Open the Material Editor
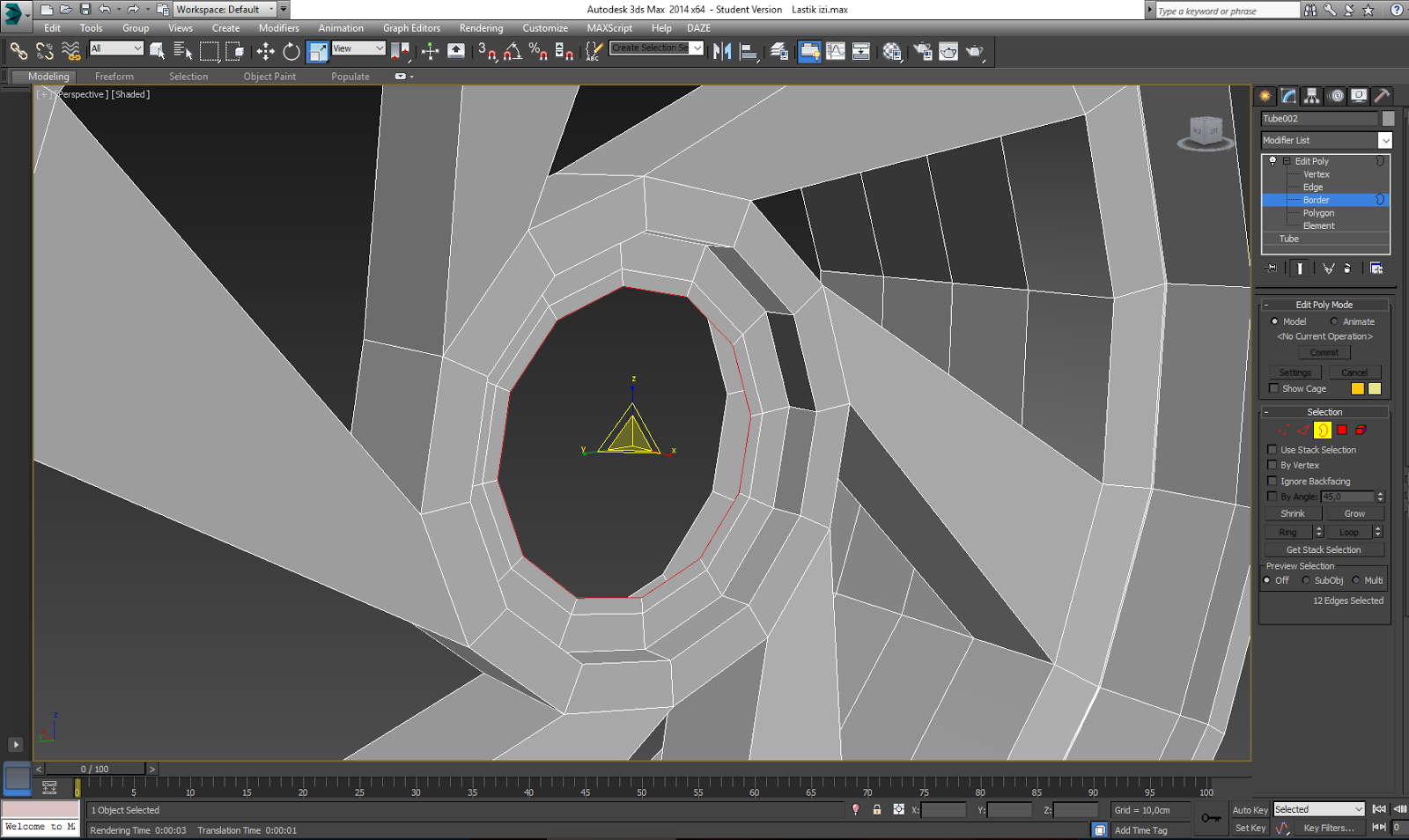The width and height of the screenshot is (1409, 840). coord(892,52)
